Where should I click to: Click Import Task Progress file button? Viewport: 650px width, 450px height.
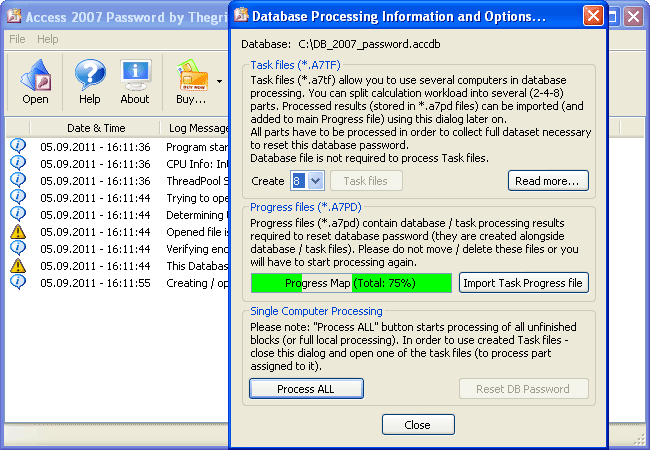tap(524, 283)
